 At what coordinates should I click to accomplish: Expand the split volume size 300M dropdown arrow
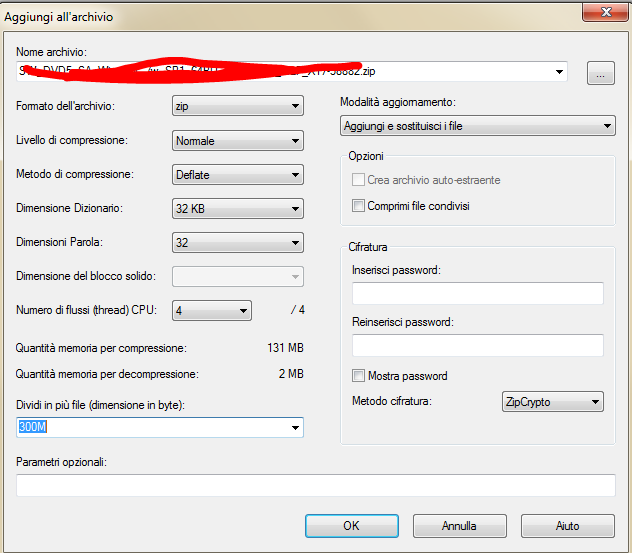[x=295, y=428]
